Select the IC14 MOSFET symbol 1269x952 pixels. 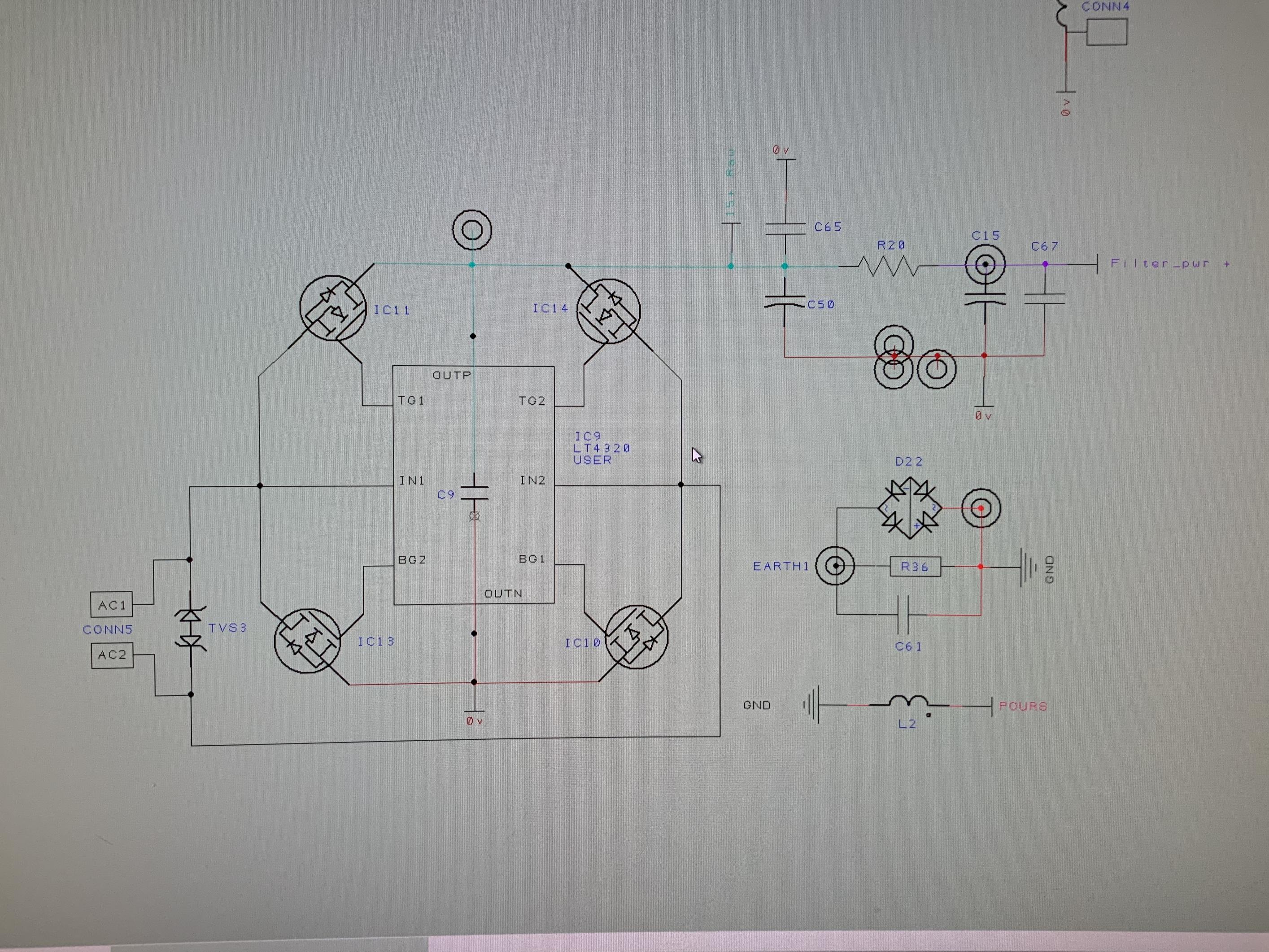click(x=608, y=312)
